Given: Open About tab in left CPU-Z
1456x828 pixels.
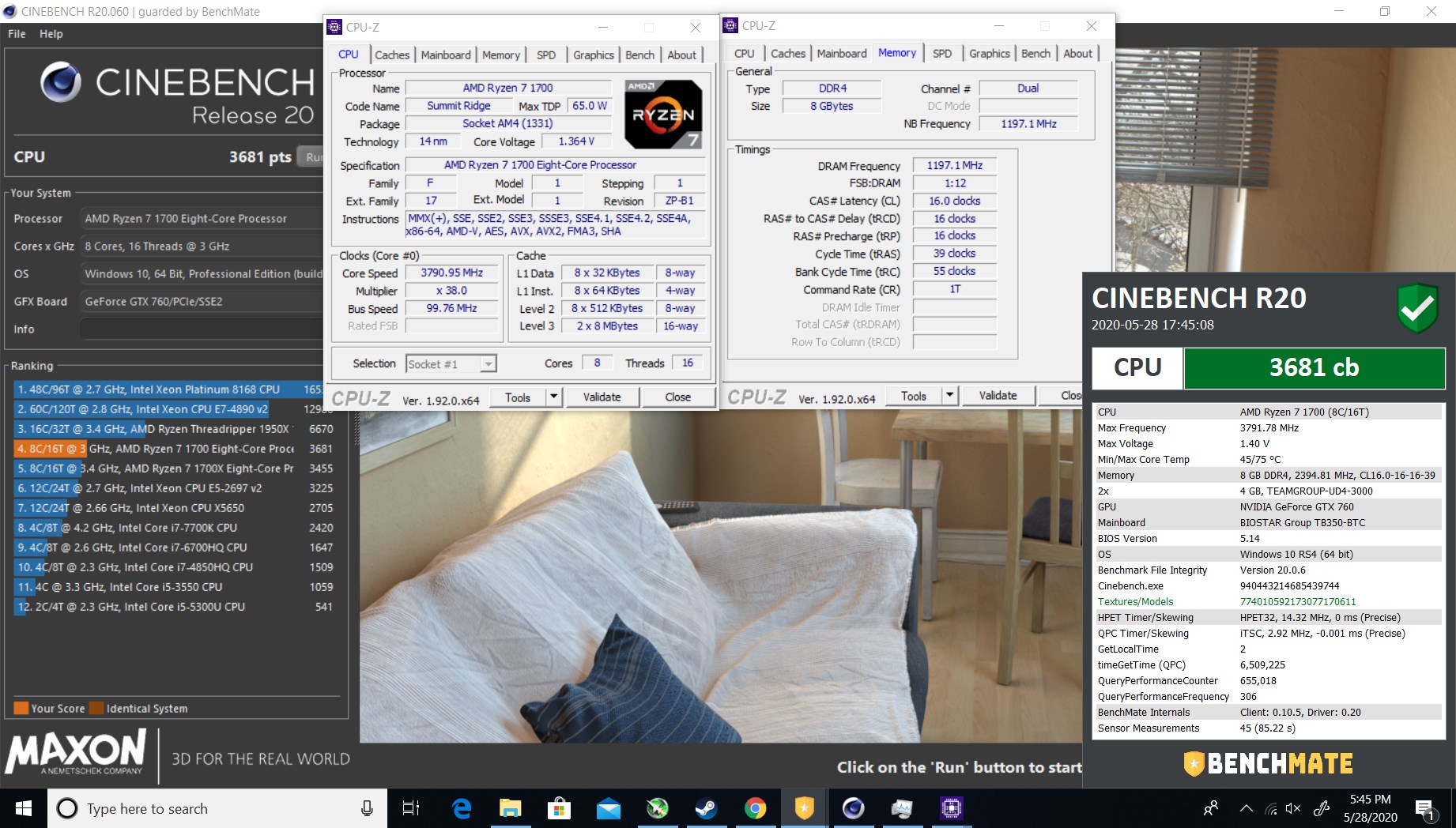Looking at the screenshot, I should click(x=682, y=55).
